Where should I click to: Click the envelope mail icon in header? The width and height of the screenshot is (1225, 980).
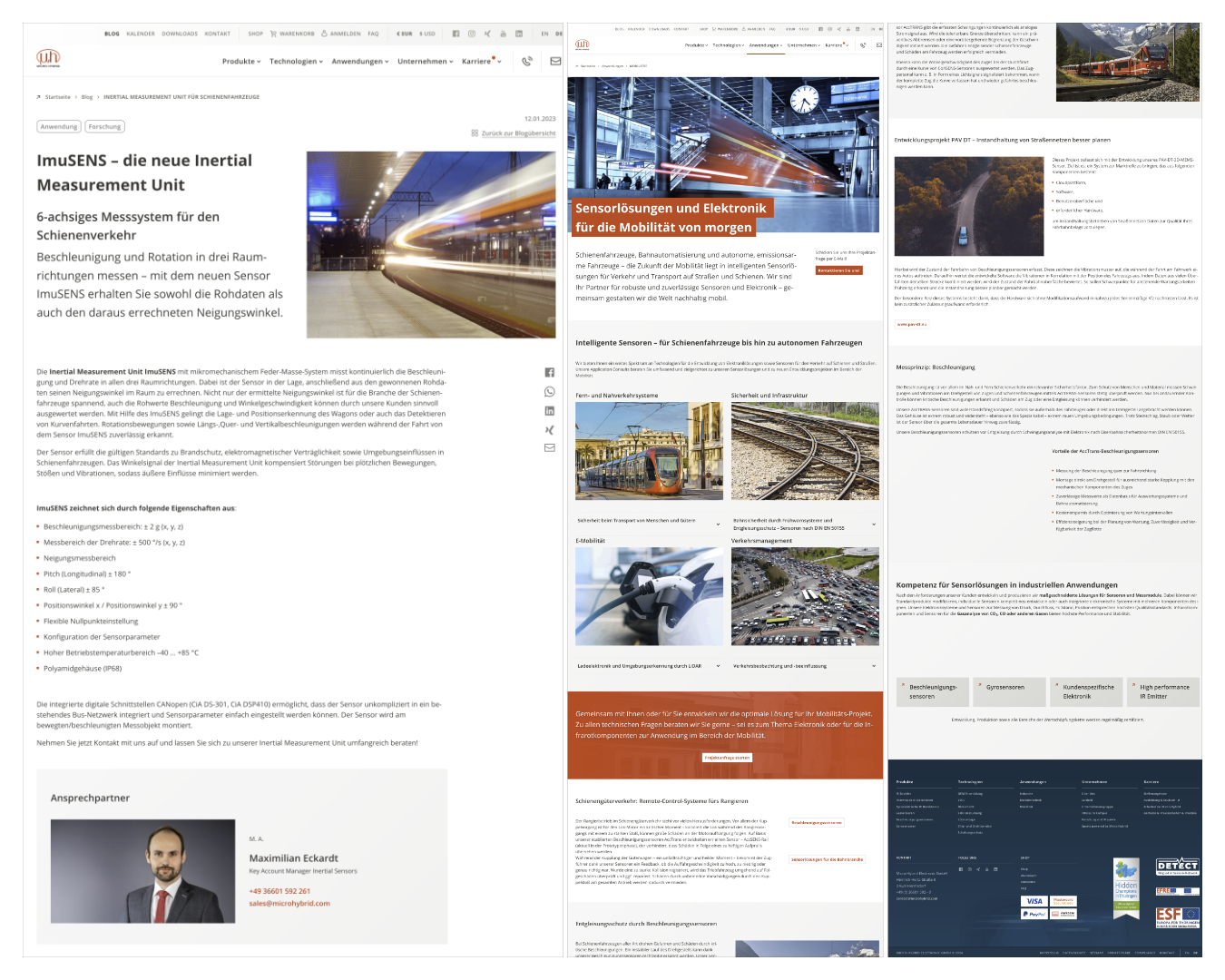coord(555,62)
